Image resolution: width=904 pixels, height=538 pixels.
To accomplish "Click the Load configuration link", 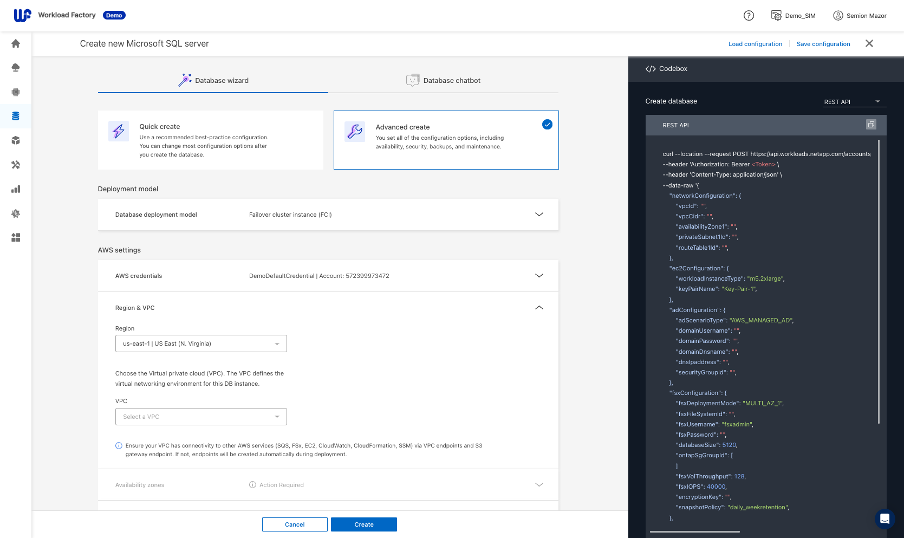I will click(755, 44).
